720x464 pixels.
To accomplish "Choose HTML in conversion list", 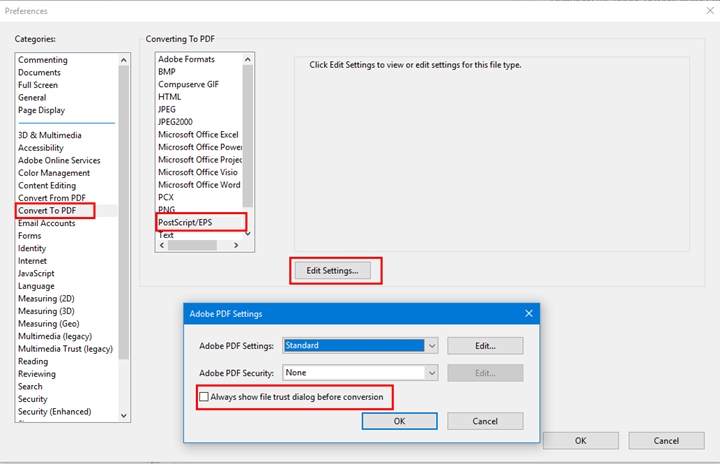I will (x=169, y=97).
